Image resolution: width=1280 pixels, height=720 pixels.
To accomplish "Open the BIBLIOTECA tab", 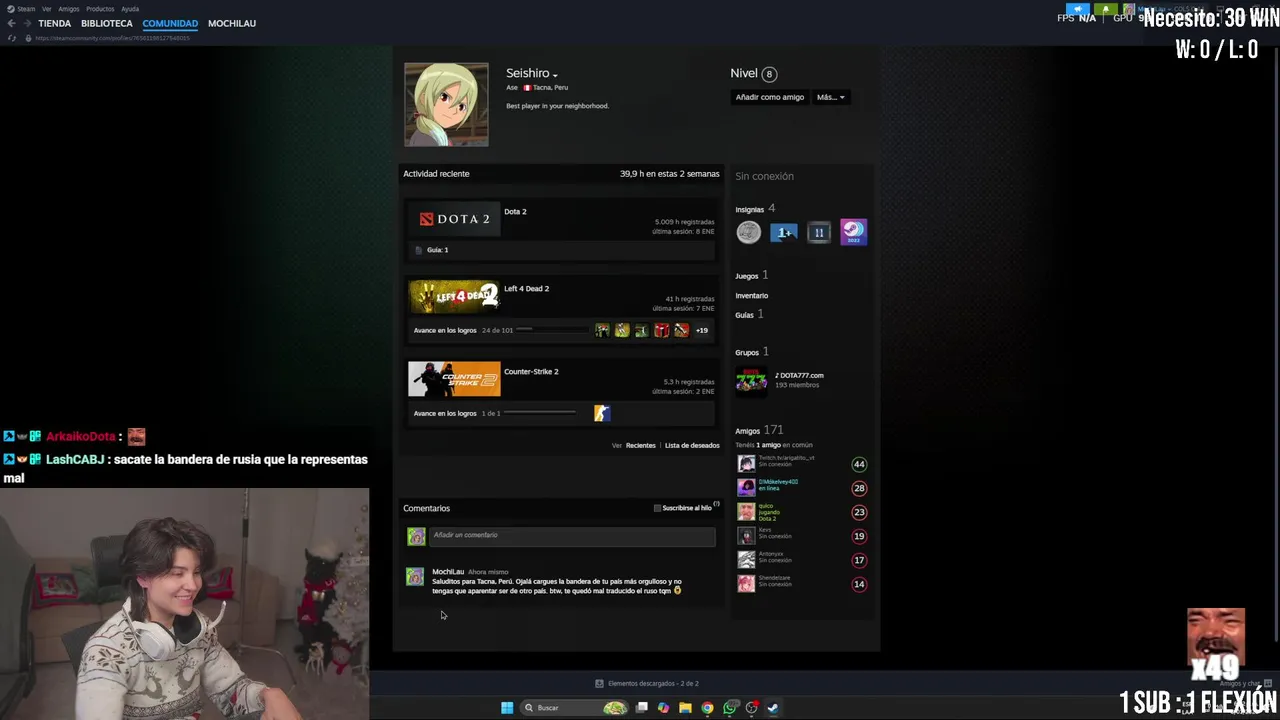I will [106, 23].
